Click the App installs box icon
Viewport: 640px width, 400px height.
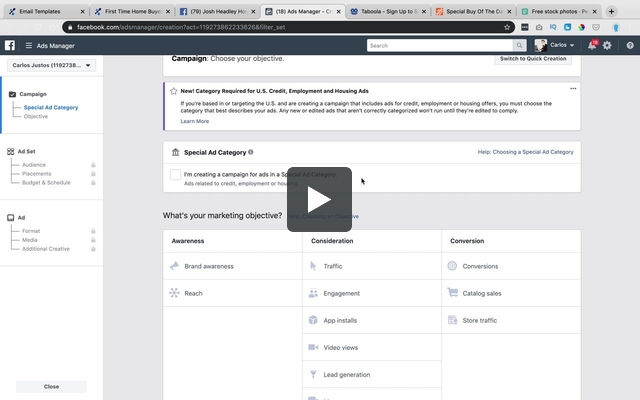click(x=313, y=320)
